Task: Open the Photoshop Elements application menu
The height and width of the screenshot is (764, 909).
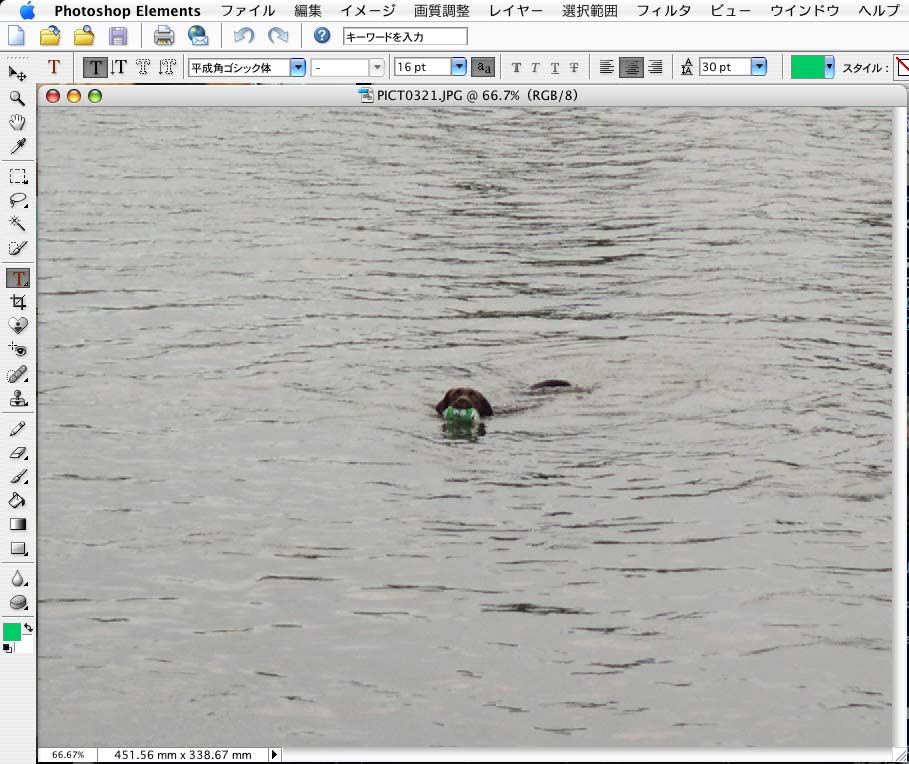Action: 127,10
